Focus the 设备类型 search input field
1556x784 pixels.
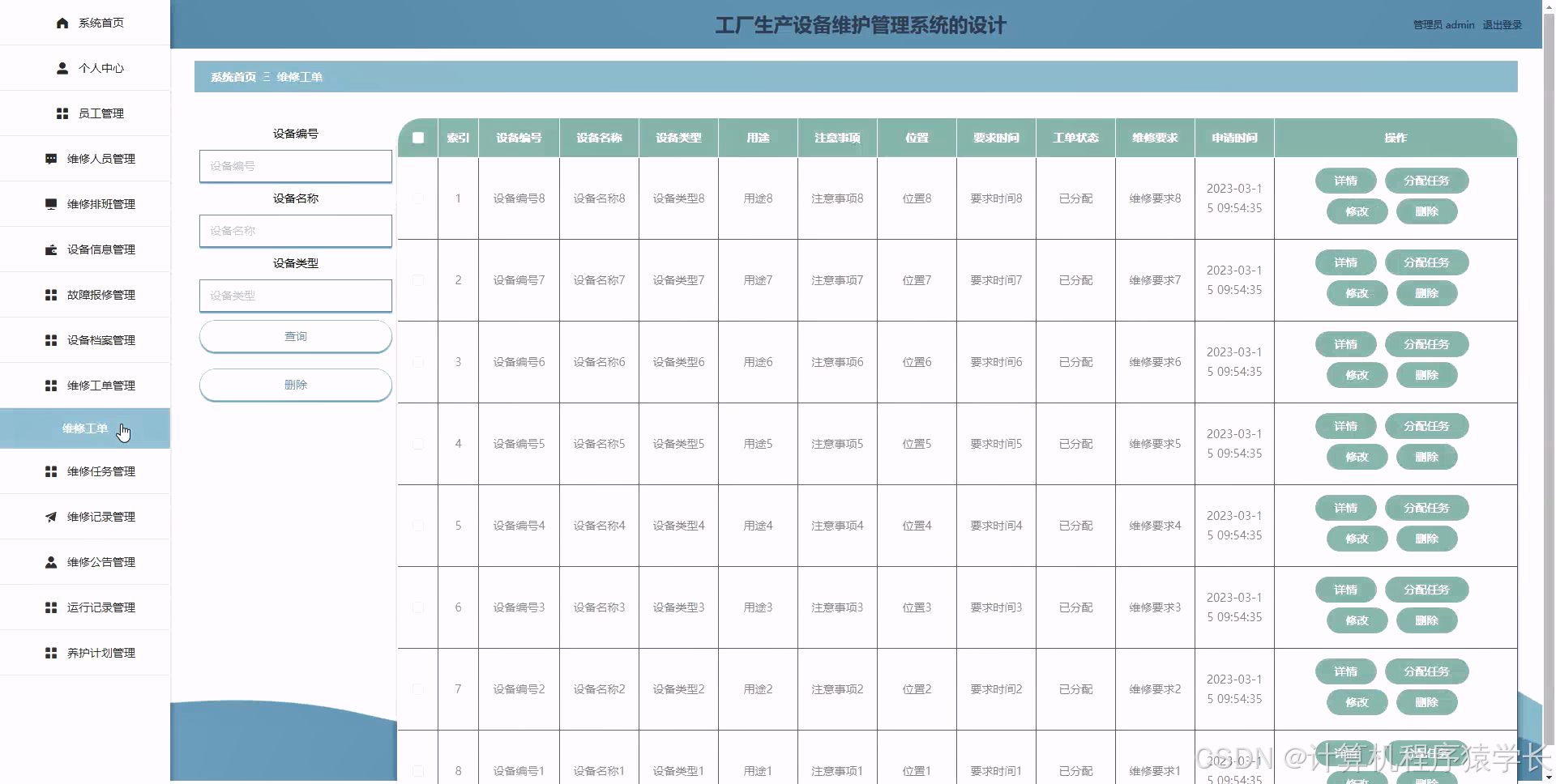pyautogui.click(x=296, y=296)
